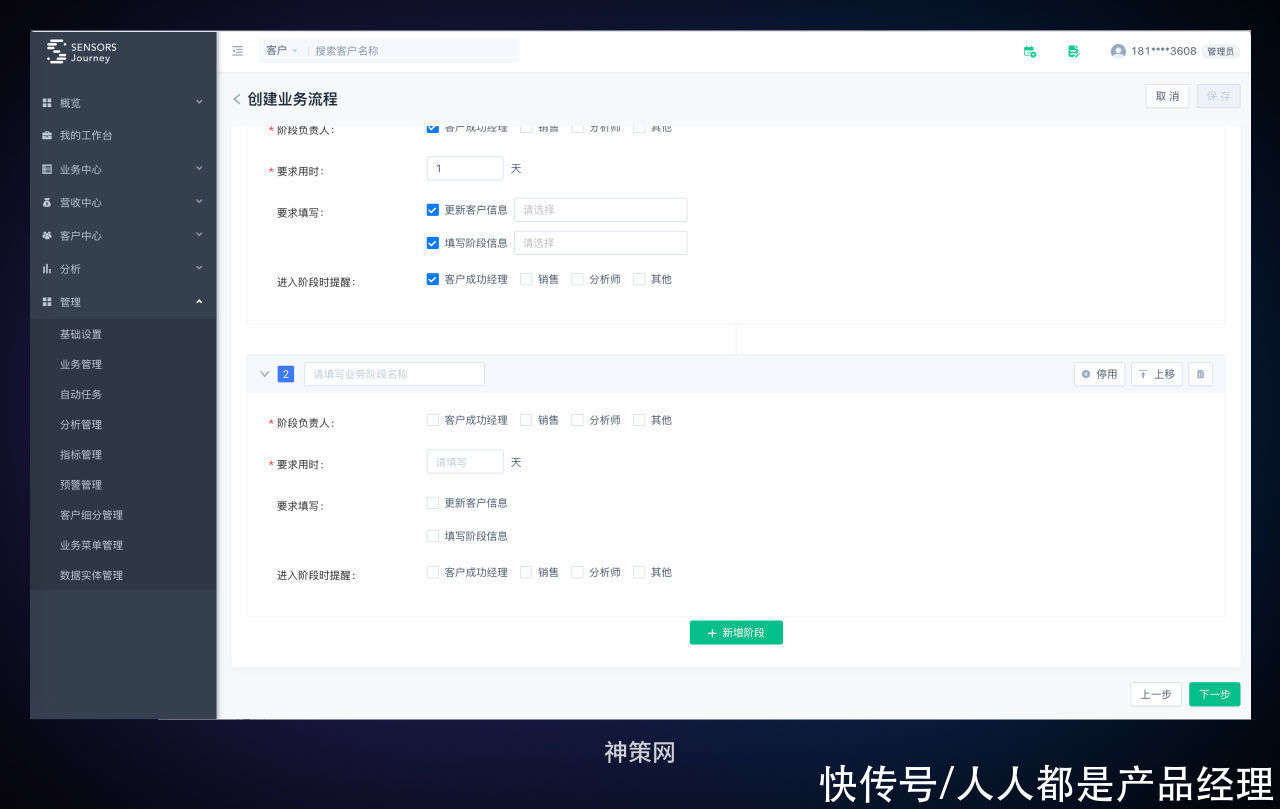
Task: Check stage 2 更新客户信息 checkbox
Action: [x=433, y=503]
